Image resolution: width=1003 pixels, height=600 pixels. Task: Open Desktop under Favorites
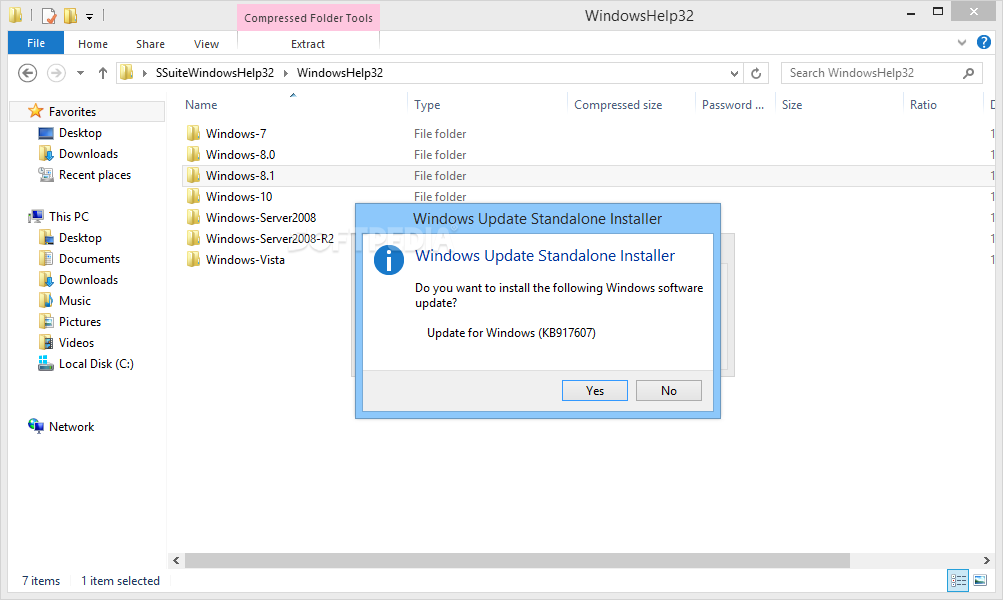80,132
